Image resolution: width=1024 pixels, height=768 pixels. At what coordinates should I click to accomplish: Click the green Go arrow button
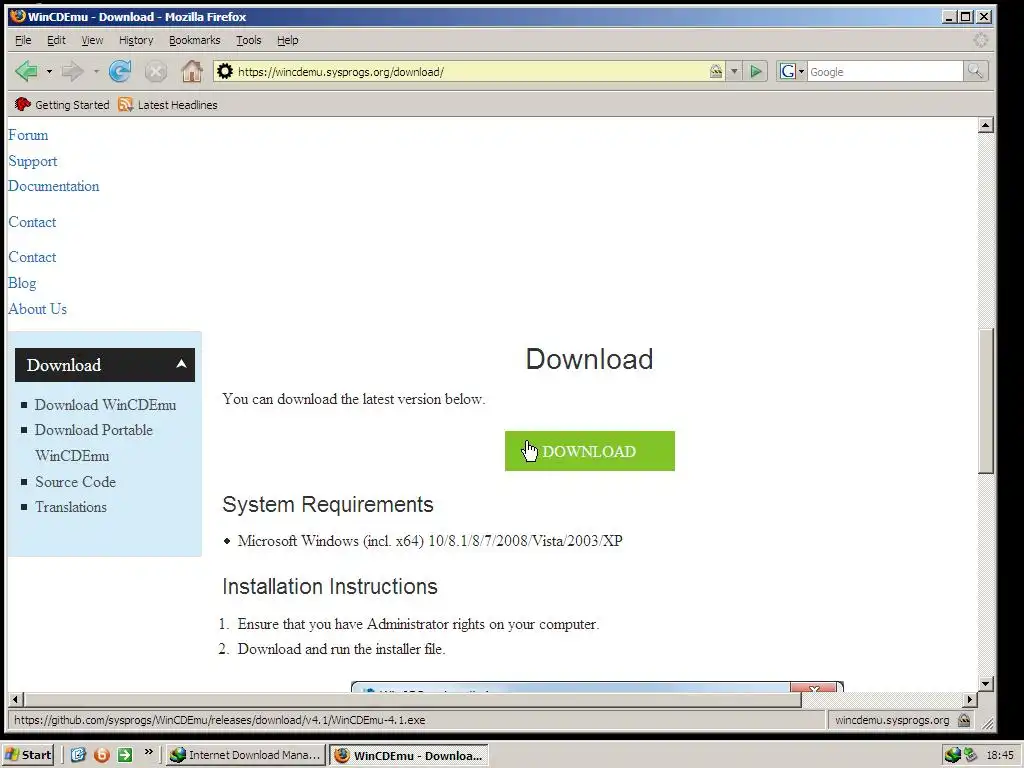(756, 71)
